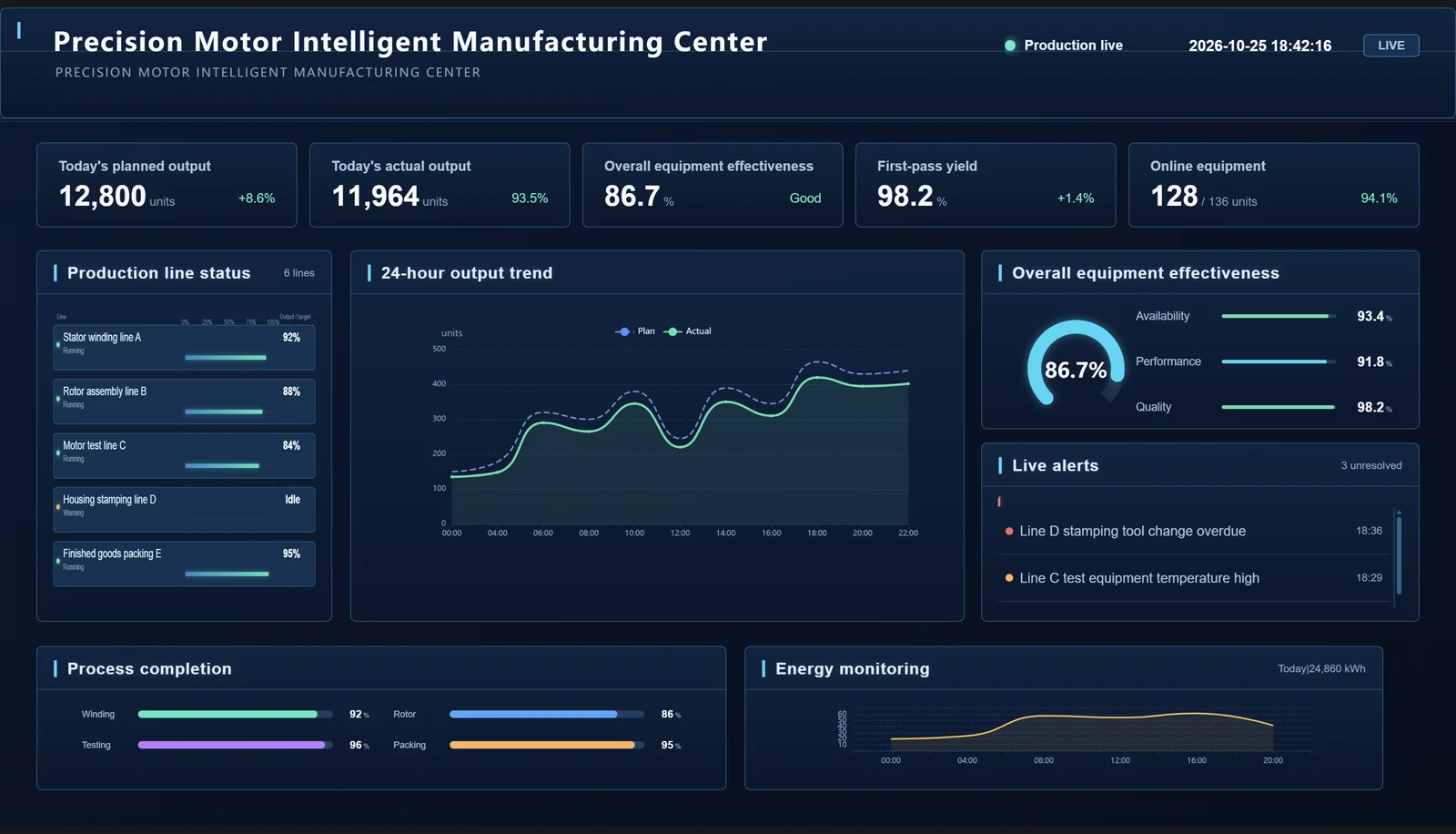Screen dimensions: 1456x834
Task: Click the '6 lines' count label
Action: (x=298, y=273)
